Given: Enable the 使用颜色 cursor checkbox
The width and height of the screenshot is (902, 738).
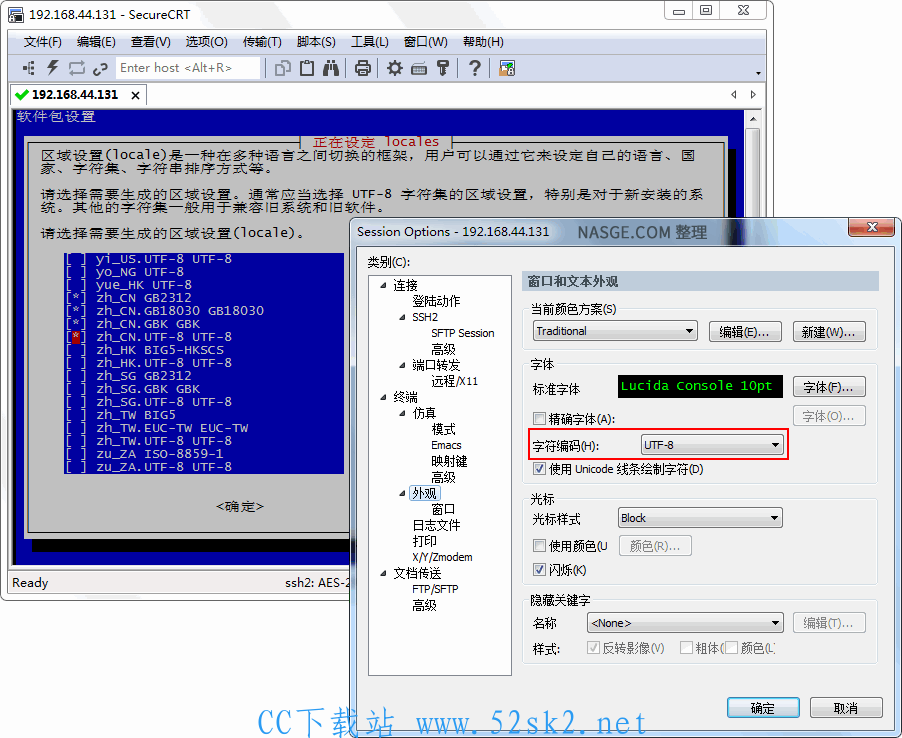Looking at the screenshot, I should (539, 545).
